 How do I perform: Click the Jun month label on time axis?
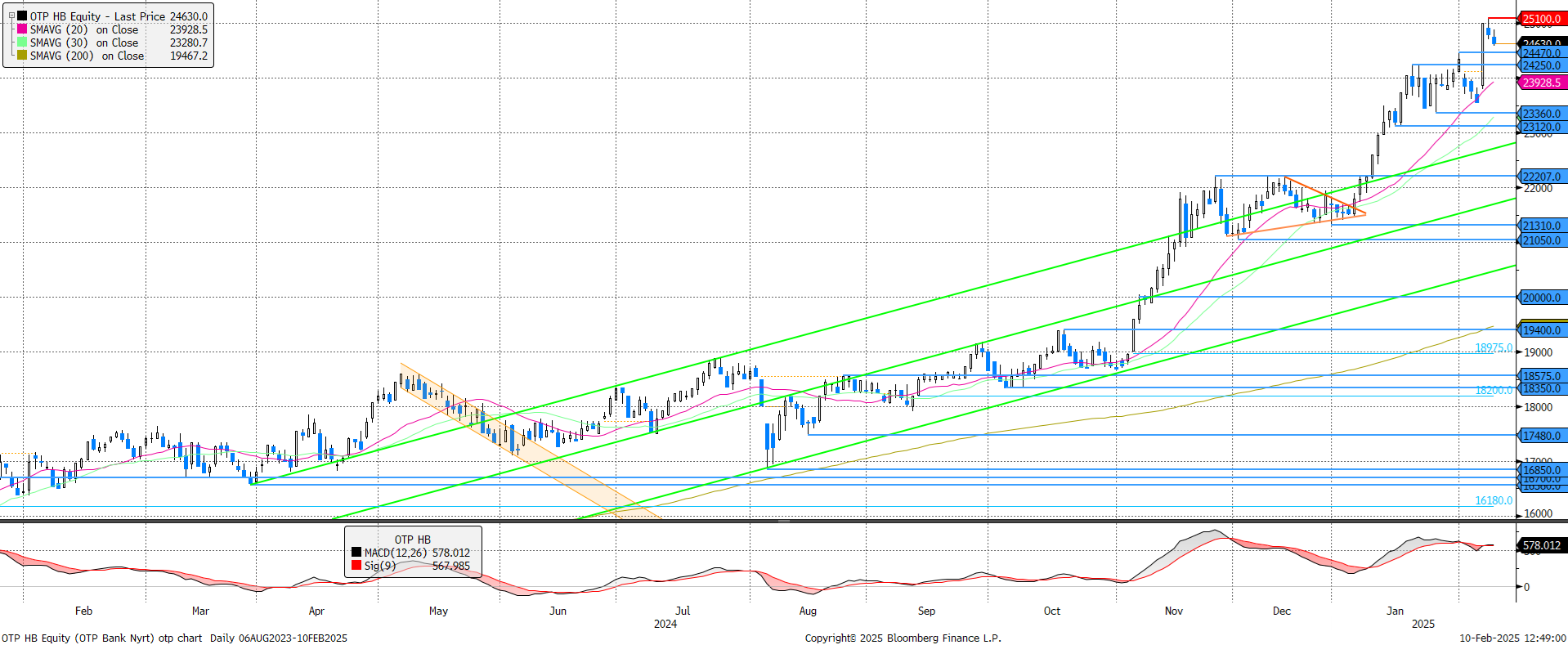pos(558,611)
